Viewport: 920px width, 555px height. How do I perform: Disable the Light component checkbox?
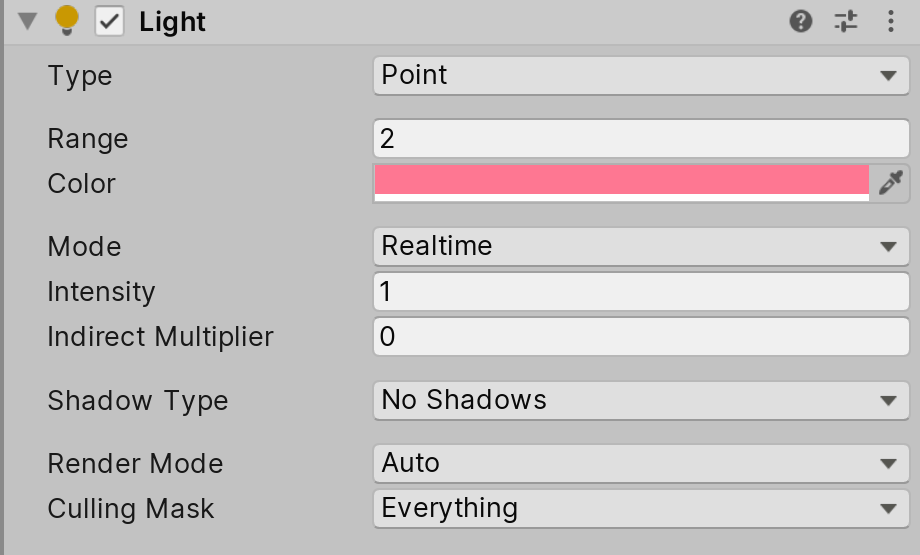click(109, 21)
